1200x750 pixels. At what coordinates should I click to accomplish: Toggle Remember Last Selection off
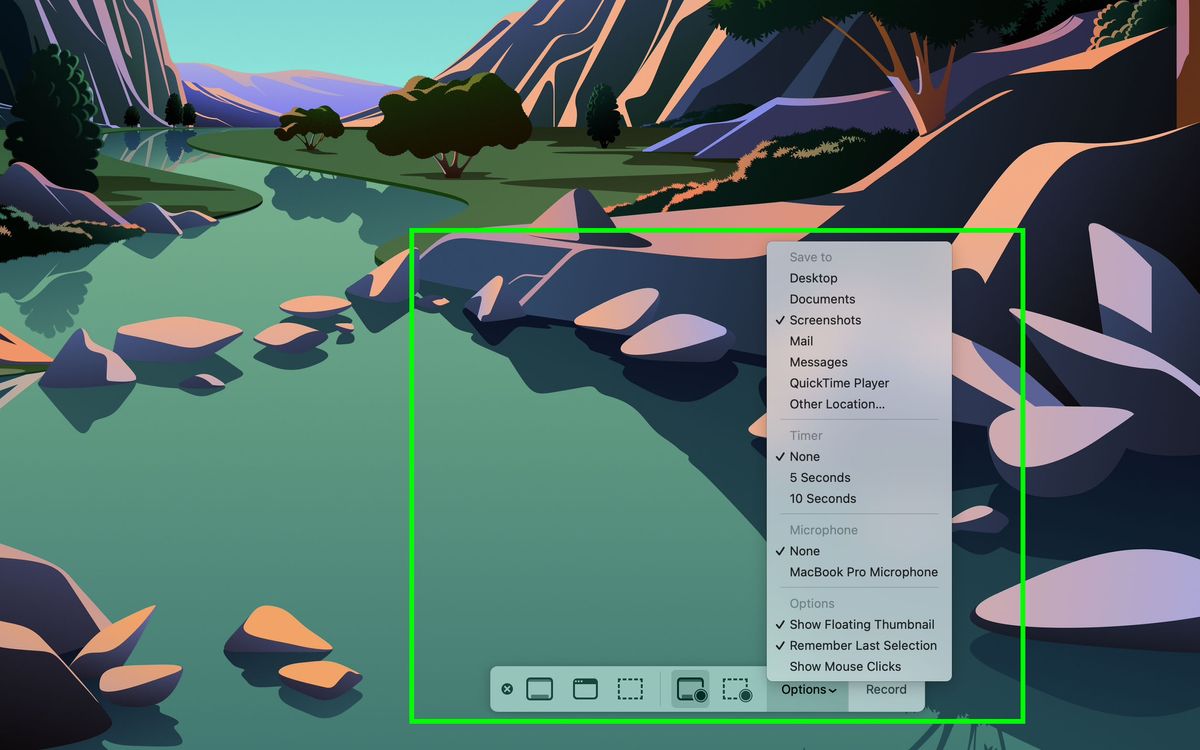point(862,645)
